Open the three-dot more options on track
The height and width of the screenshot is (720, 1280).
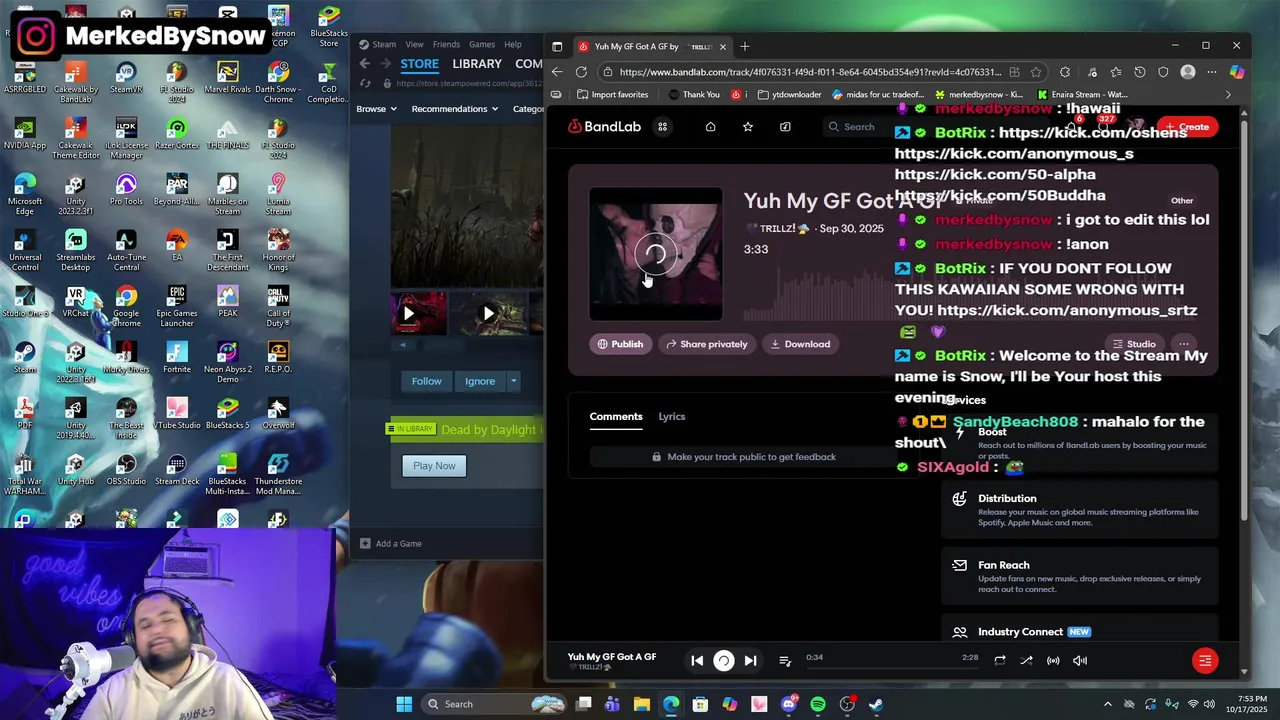1184,344
